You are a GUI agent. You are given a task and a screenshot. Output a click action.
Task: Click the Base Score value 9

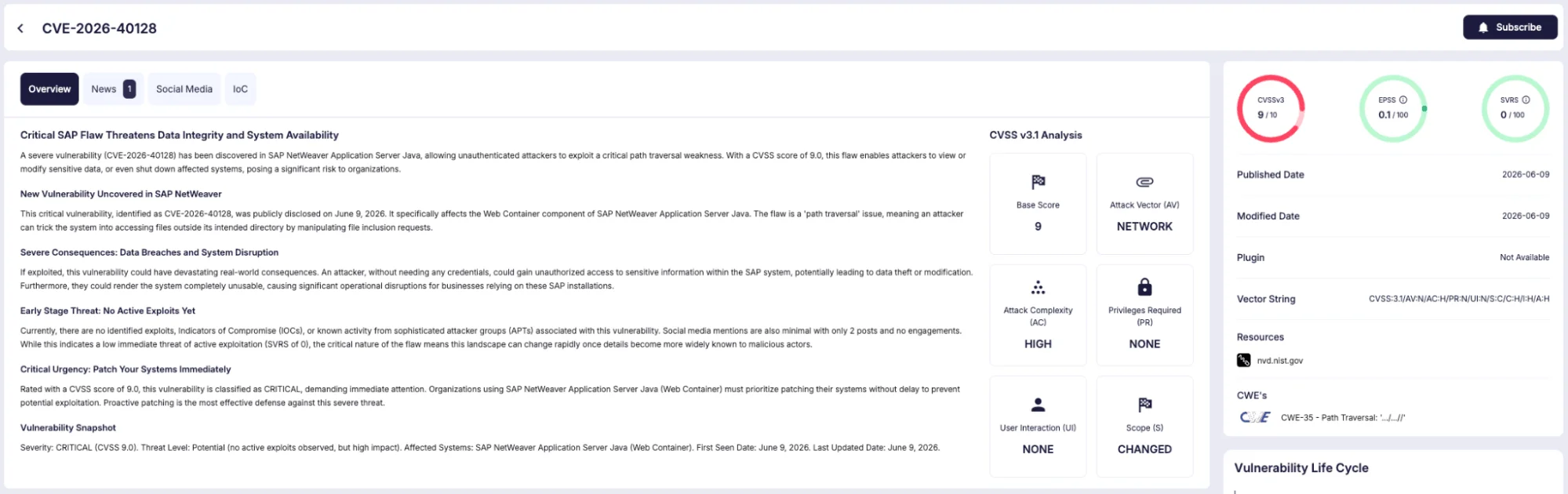pyautogui.click(x=1038, y=227)
